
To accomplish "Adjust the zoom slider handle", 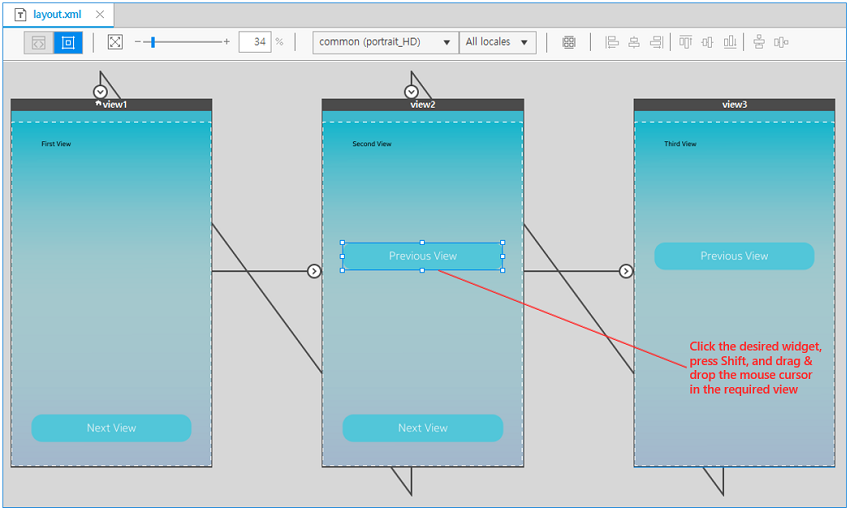I will pyautogui.click(x=152, y=42).
